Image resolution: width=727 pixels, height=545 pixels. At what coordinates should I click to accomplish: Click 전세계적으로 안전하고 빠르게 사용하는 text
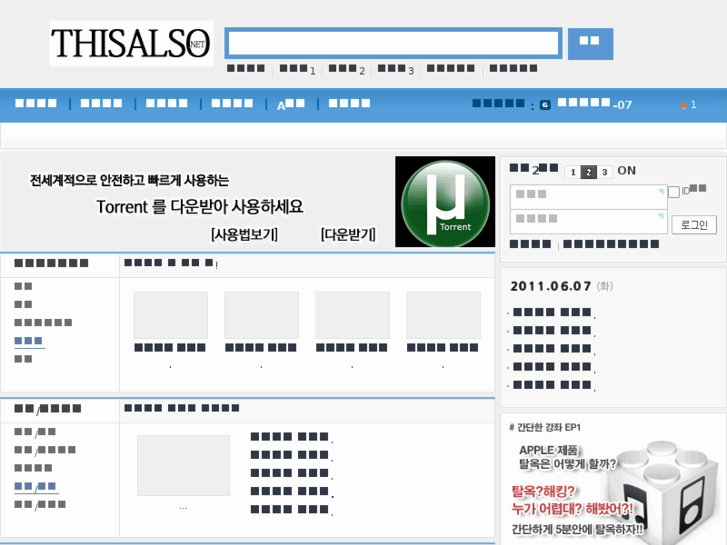point(129,180)
